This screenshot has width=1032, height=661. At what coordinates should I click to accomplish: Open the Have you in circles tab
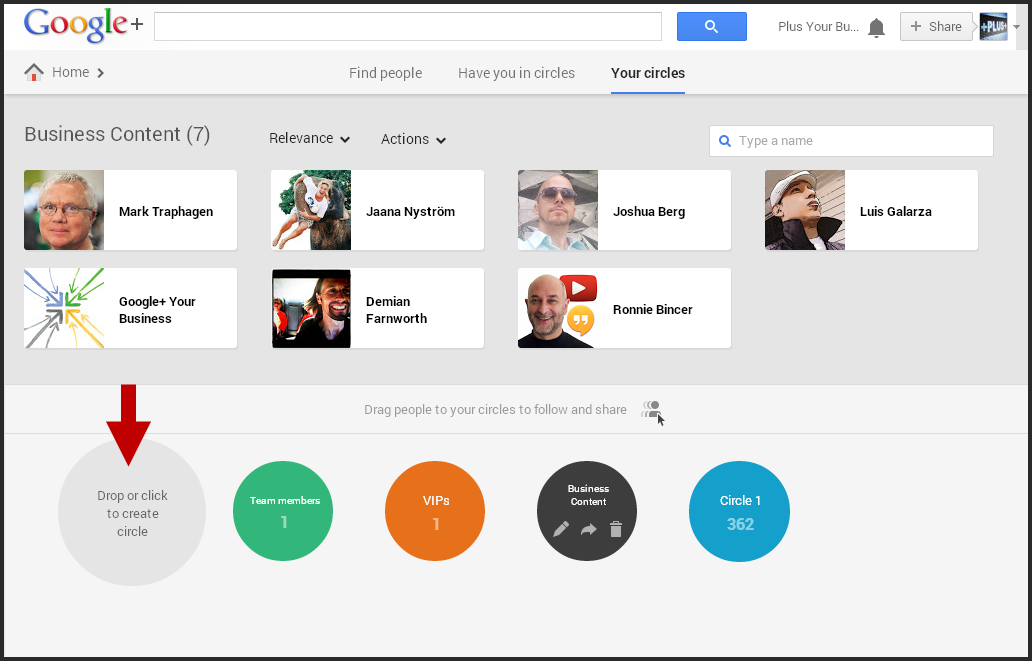point(516,73)
